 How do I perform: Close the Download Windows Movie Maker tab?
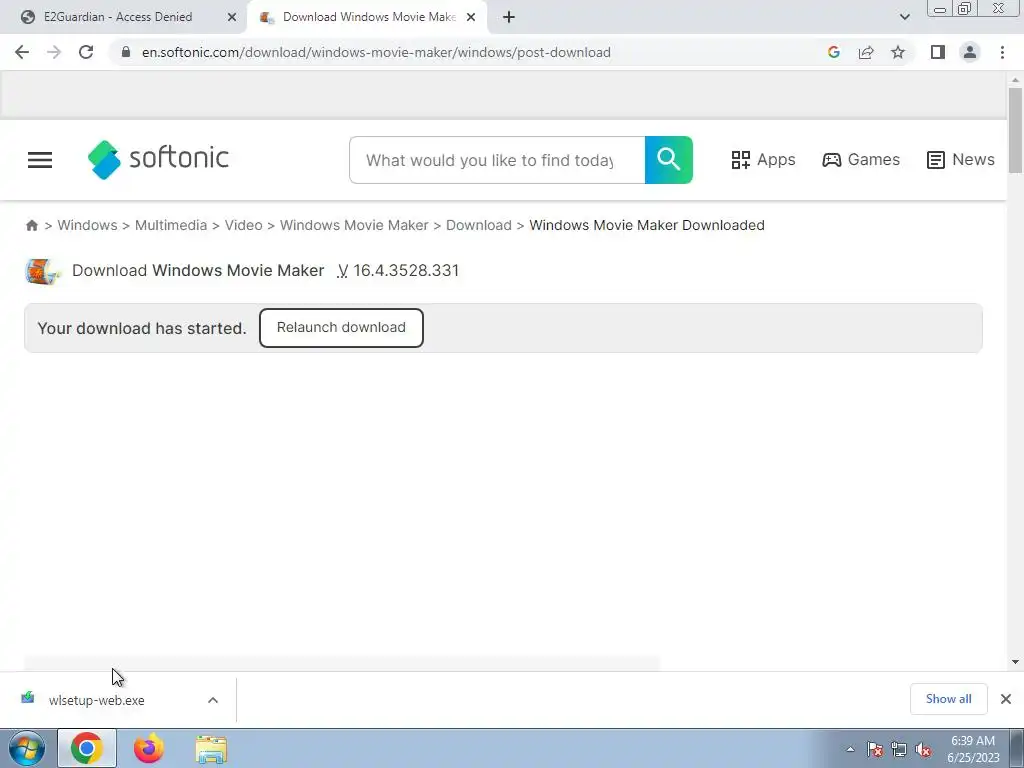[471, 17]
